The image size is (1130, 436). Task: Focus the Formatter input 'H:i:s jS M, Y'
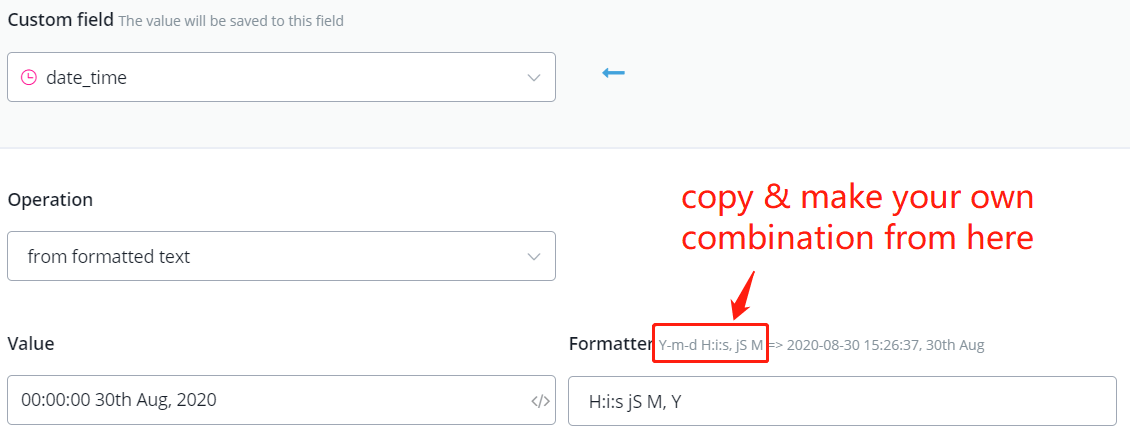[x=840, y=402]
